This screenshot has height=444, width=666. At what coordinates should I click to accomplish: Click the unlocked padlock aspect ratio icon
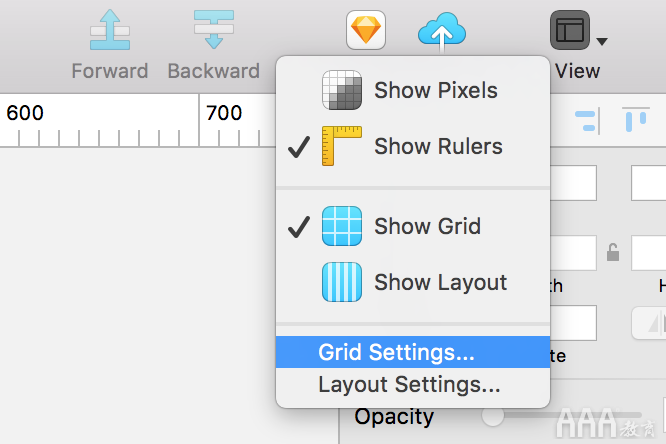612,252
